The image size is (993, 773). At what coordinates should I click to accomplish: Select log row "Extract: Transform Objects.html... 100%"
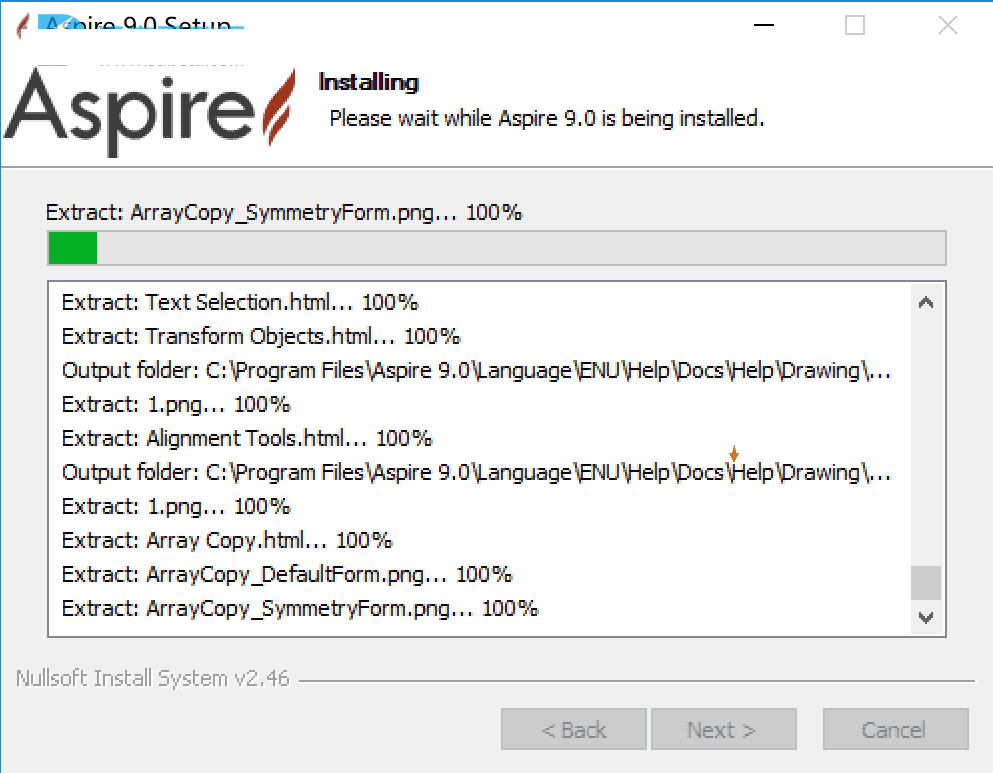click(x=261, y=336)
